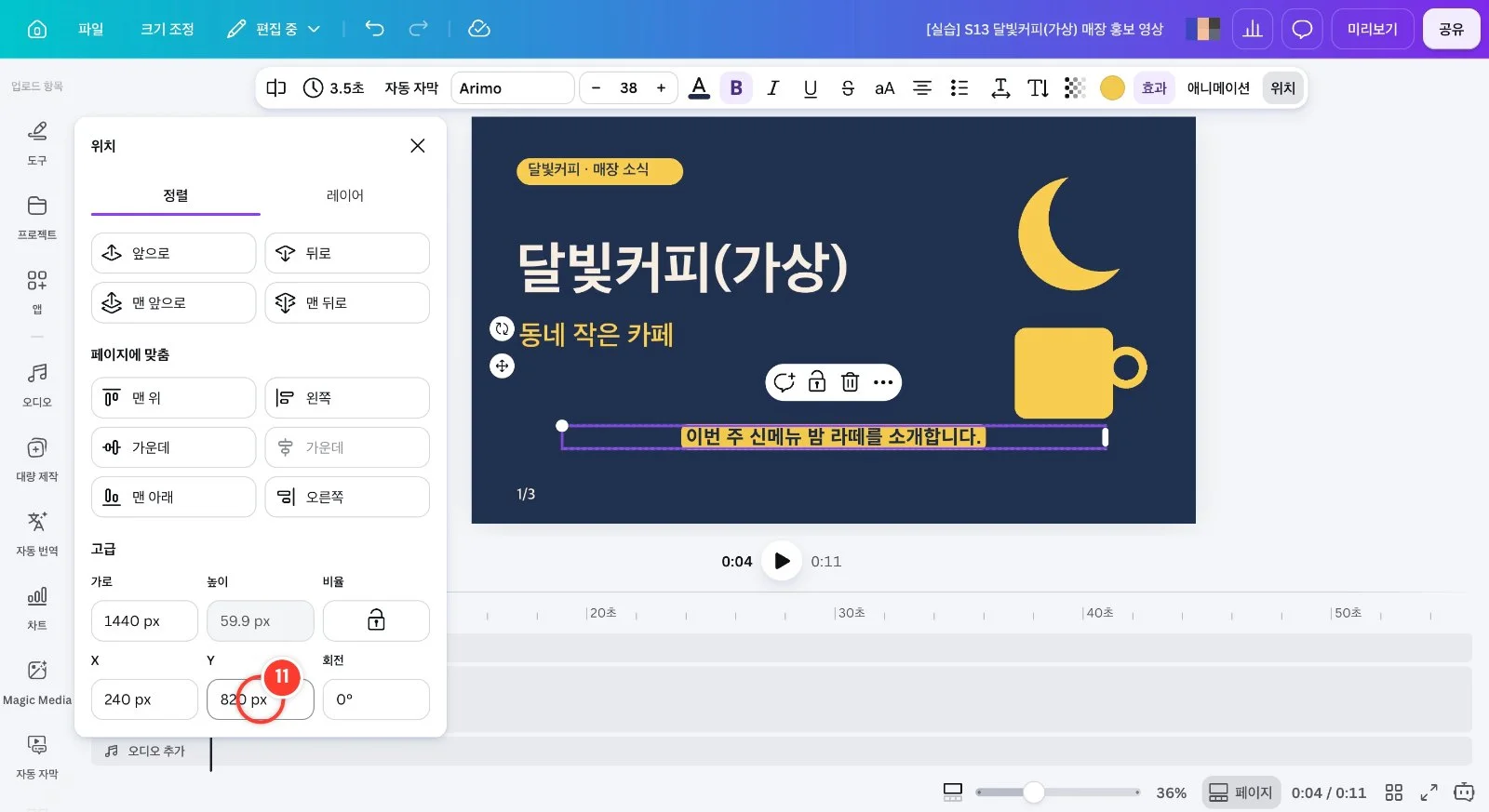Image resolution: width=1489 pixels, height=812 pixels.
Task: Open the 파일 menu
Action: pyautogui.click(x=90, y=29)
